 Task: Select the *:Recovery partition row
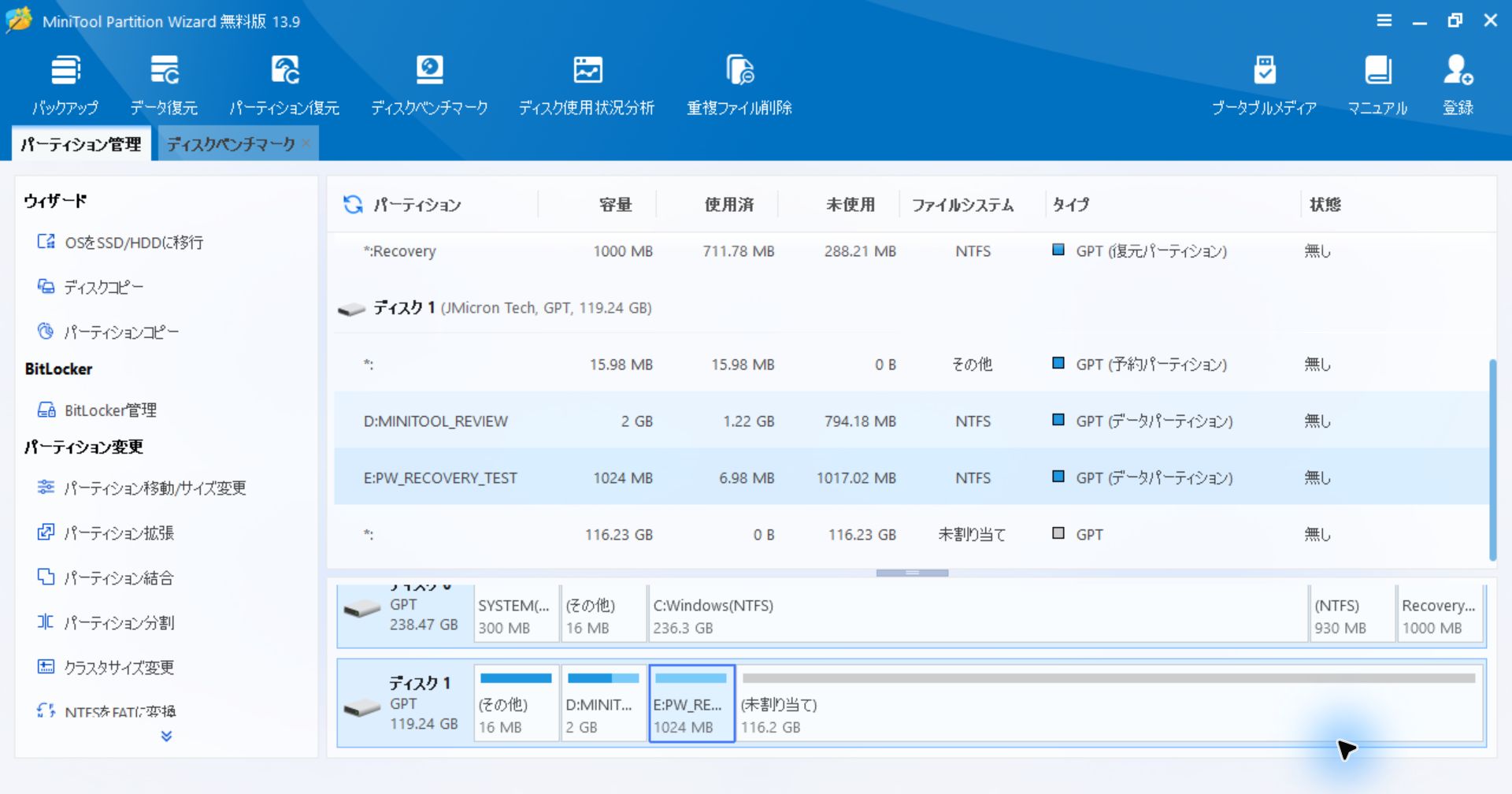click(x=911, y=251)
